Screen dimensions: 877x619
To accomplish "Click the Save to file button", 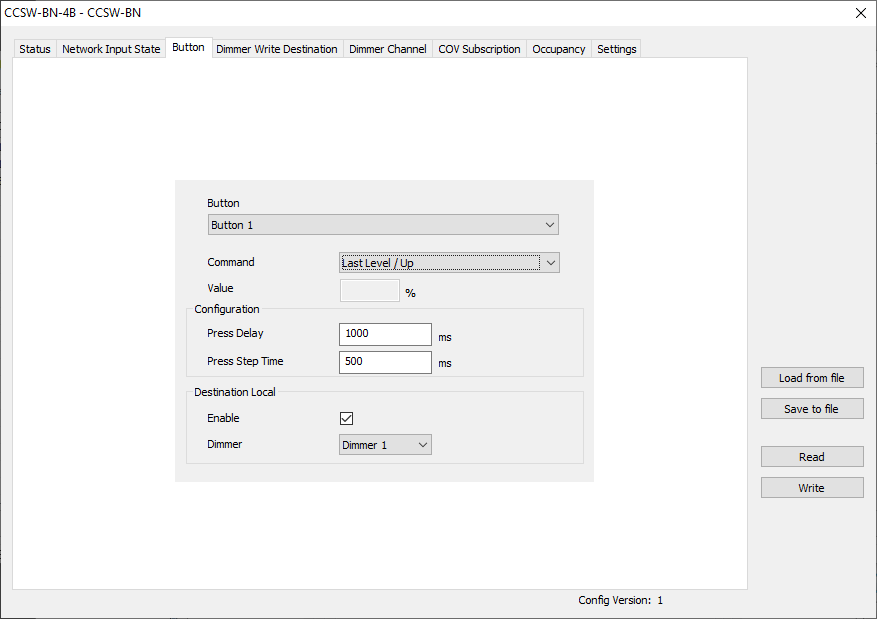I will pos(812,409).
